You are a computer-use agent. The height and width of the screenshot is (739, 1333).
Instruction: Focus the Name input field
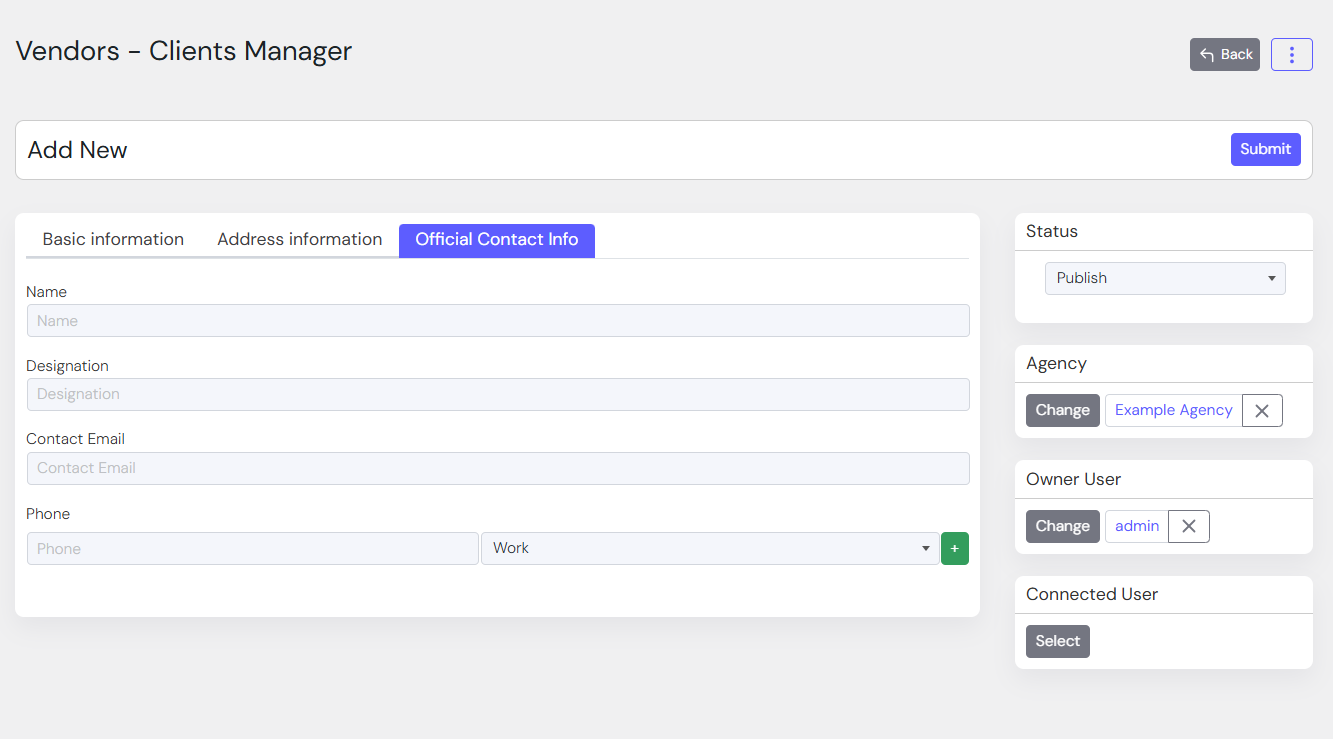(x=497, y=321)
